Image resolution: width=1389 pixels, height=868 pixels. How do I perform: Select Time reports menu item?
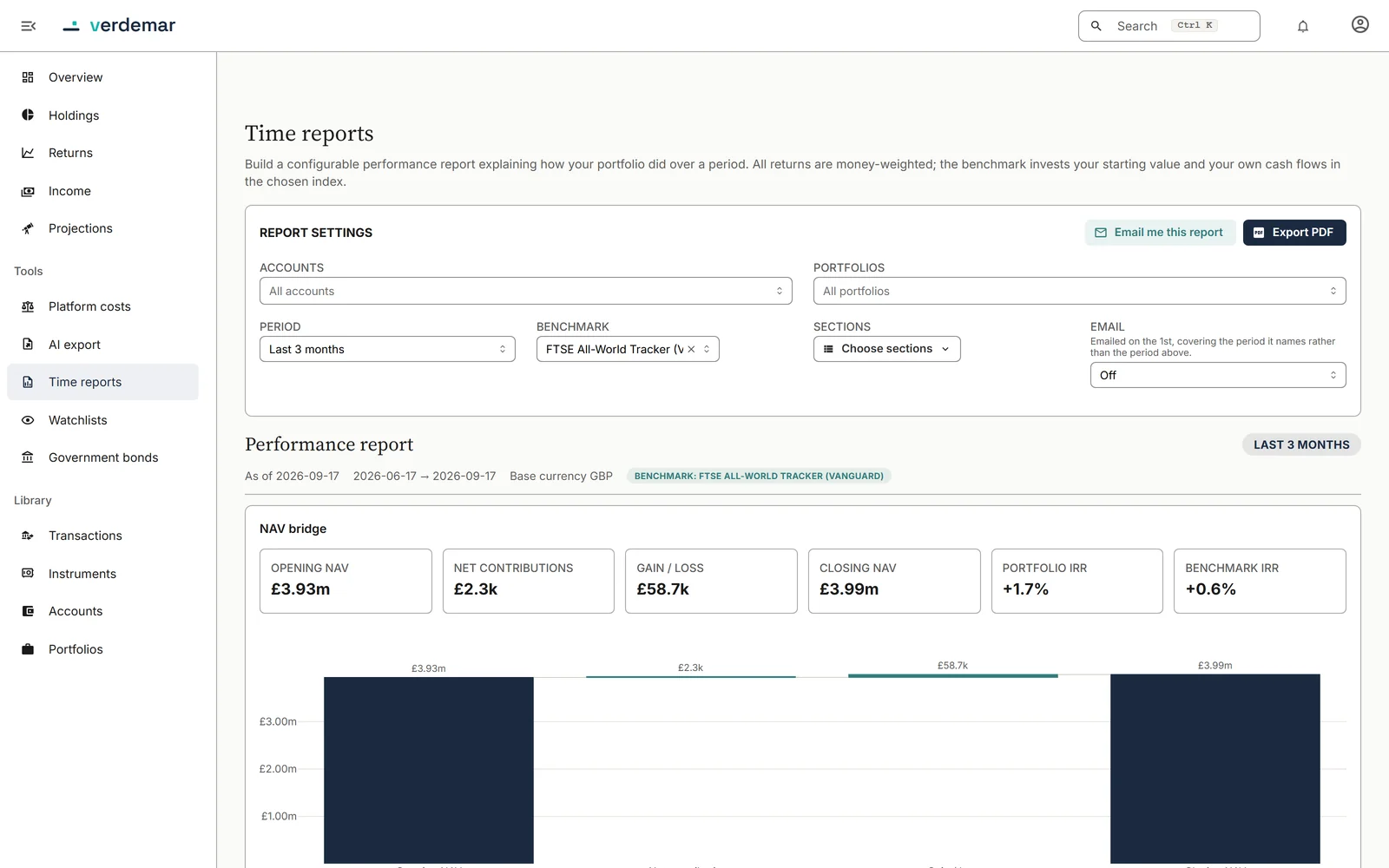102,382
